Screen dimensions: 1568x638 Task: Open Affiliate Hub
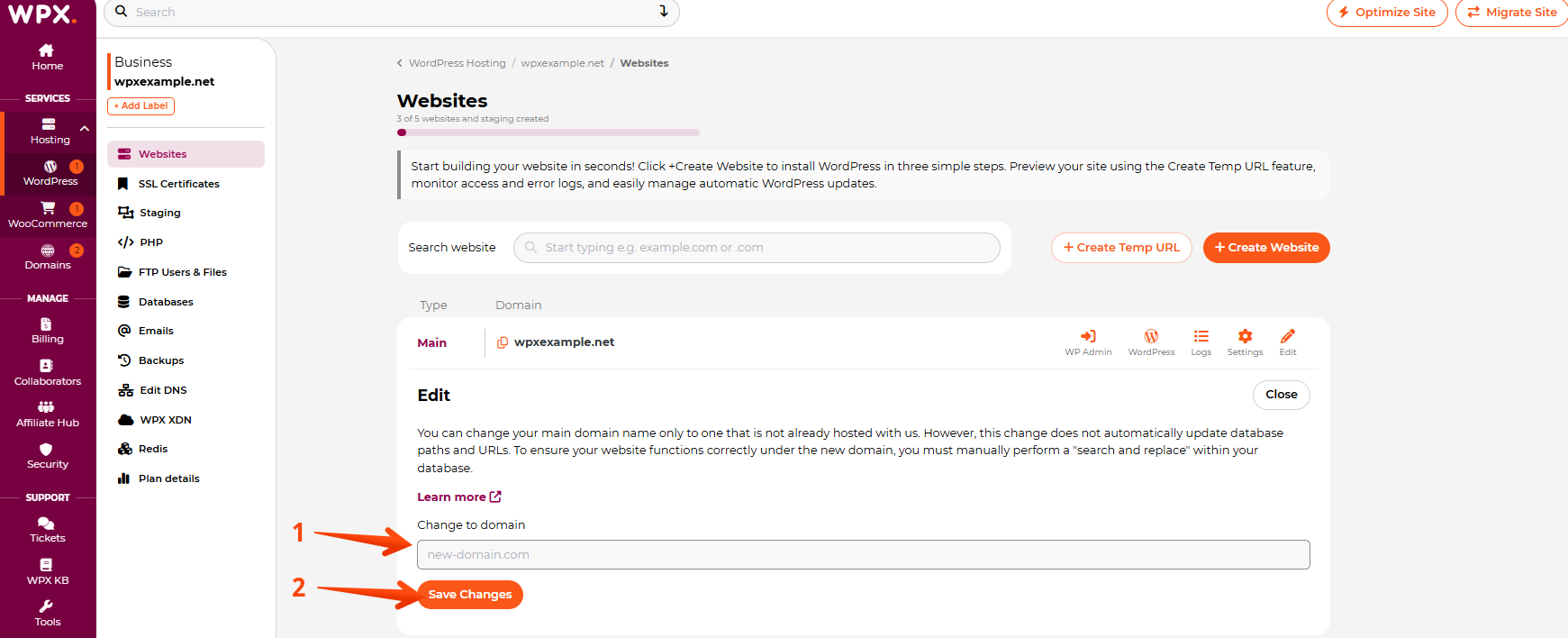pos(48,415)
